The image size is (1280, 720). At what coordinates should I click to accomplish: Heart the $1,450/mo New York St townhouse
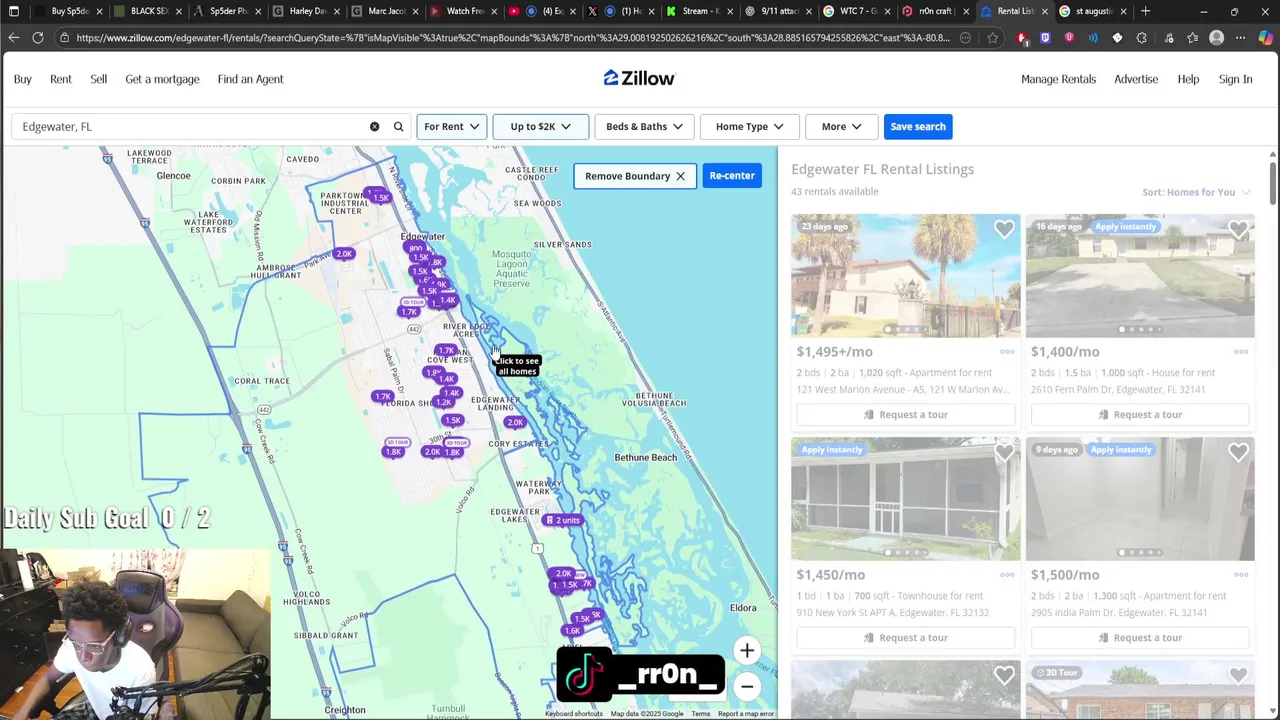tap(1004, 453)
